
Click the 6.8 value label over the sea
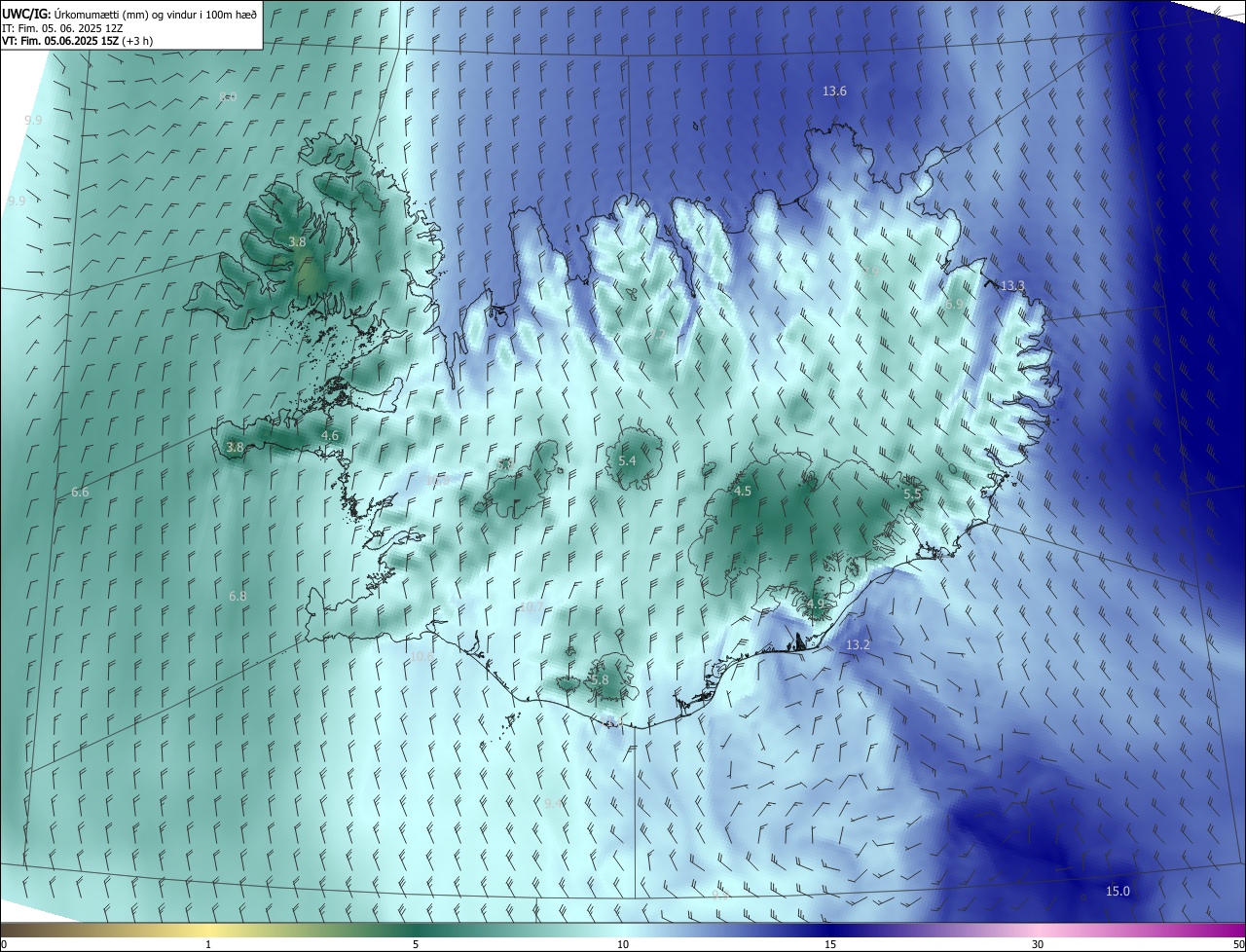(x=238, y=595)
